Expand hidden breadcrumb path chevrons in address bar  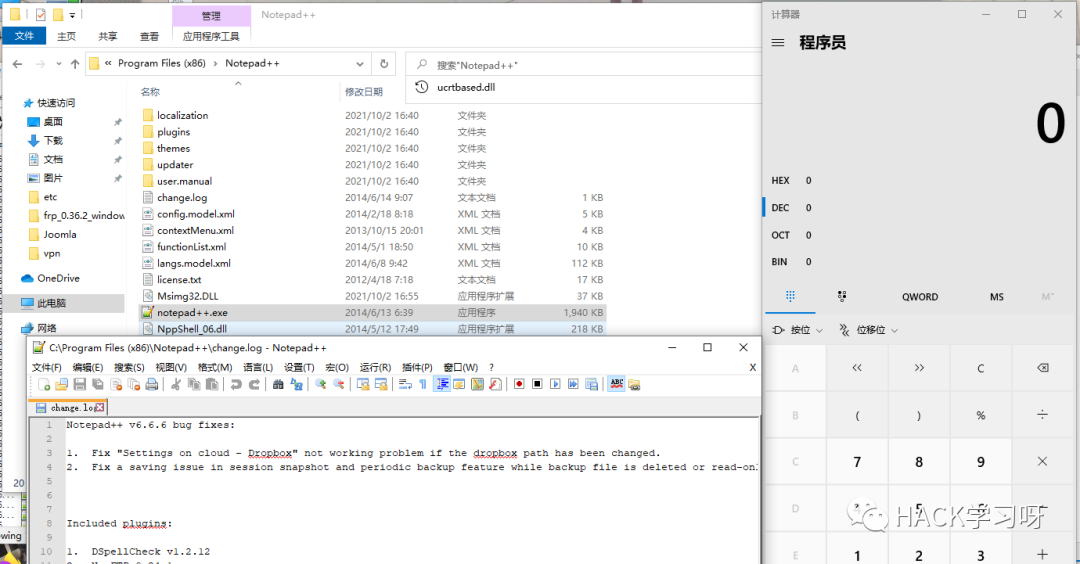(108, 63)
